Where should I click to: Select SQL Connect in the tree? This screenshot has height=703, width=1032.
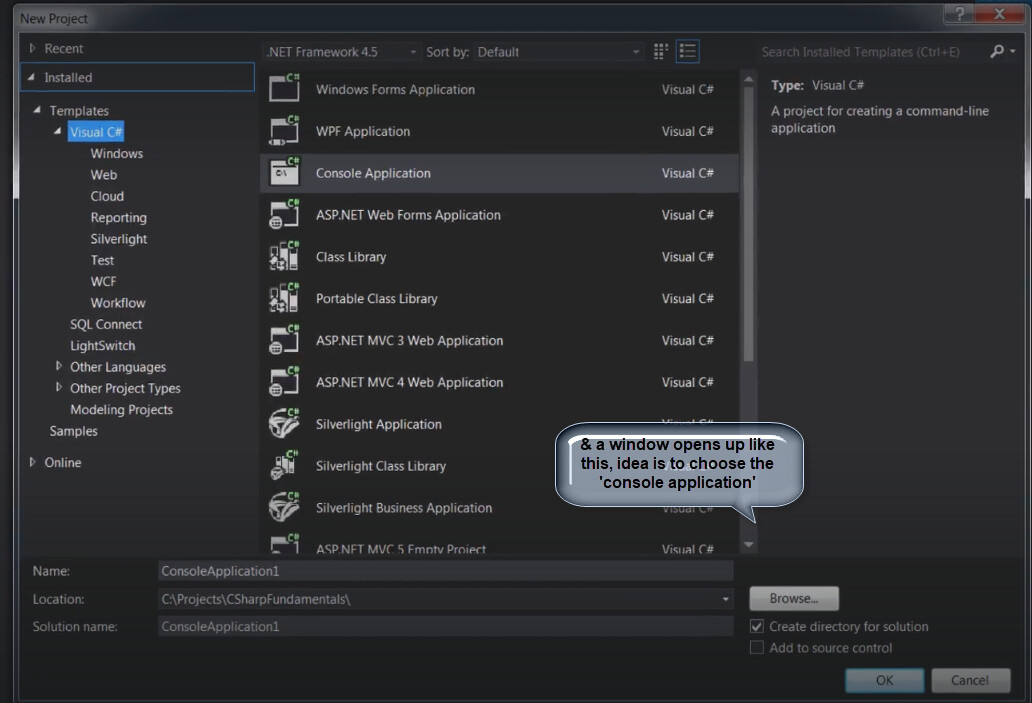click(x=106, y=324)
